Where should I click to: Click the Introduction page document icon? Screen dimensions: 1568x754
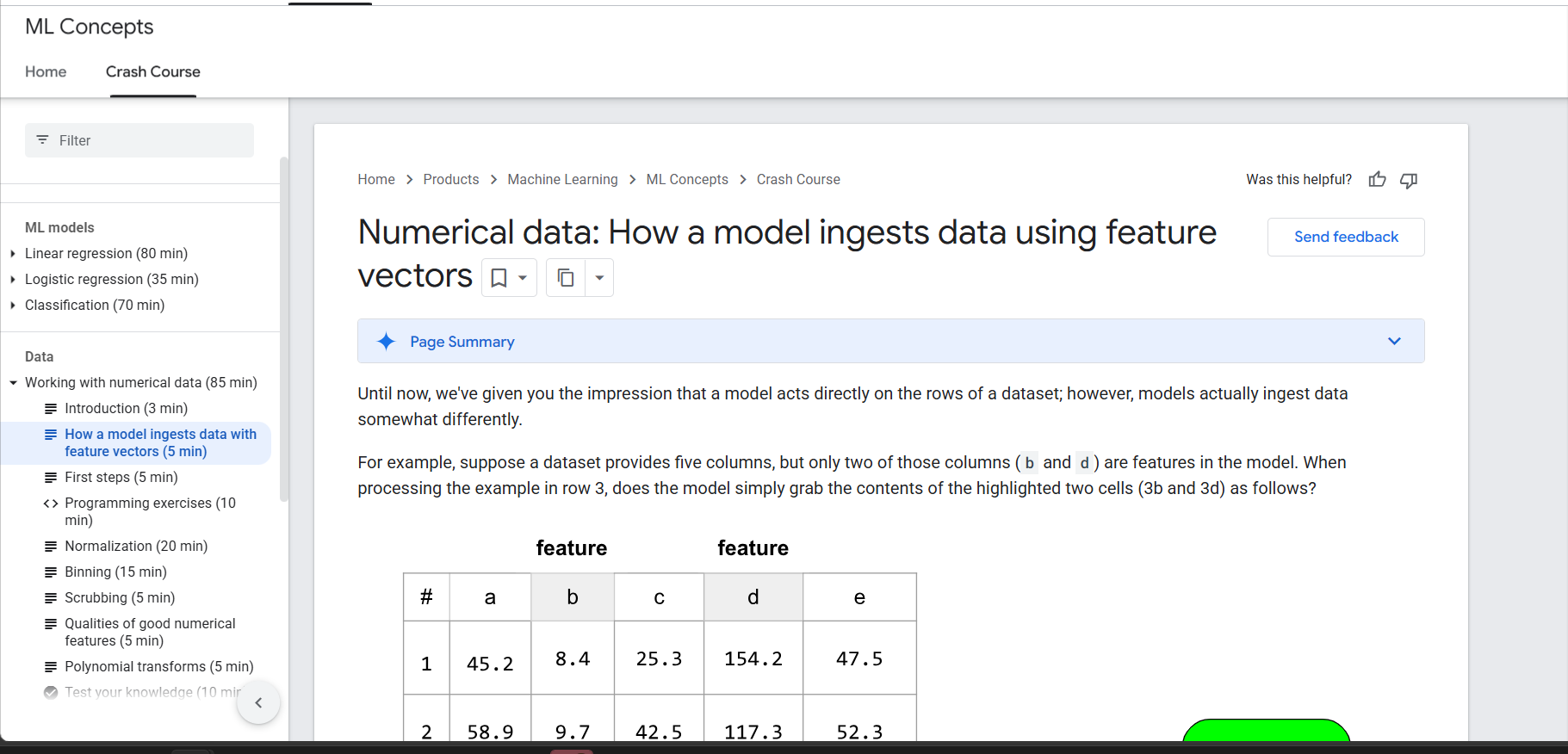(x=51, y=409)
